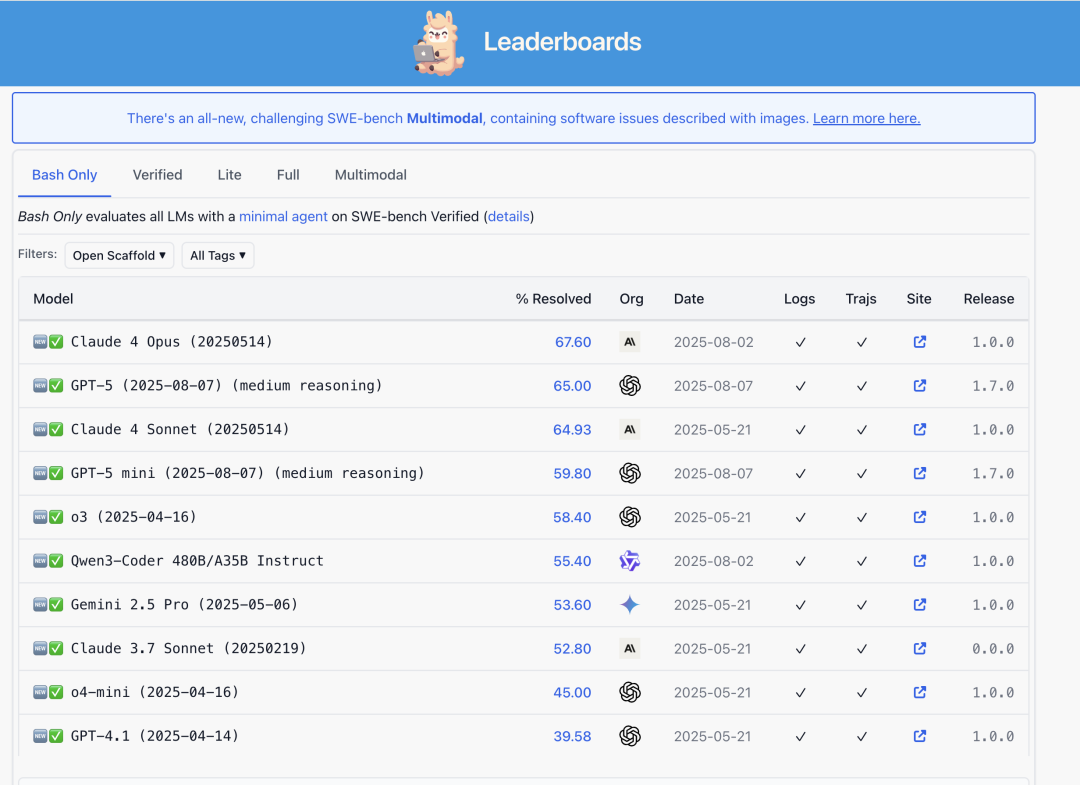Click OpenAI org logo in o4-mini row
Viewport: 1080px width, 785px height.
630,692
